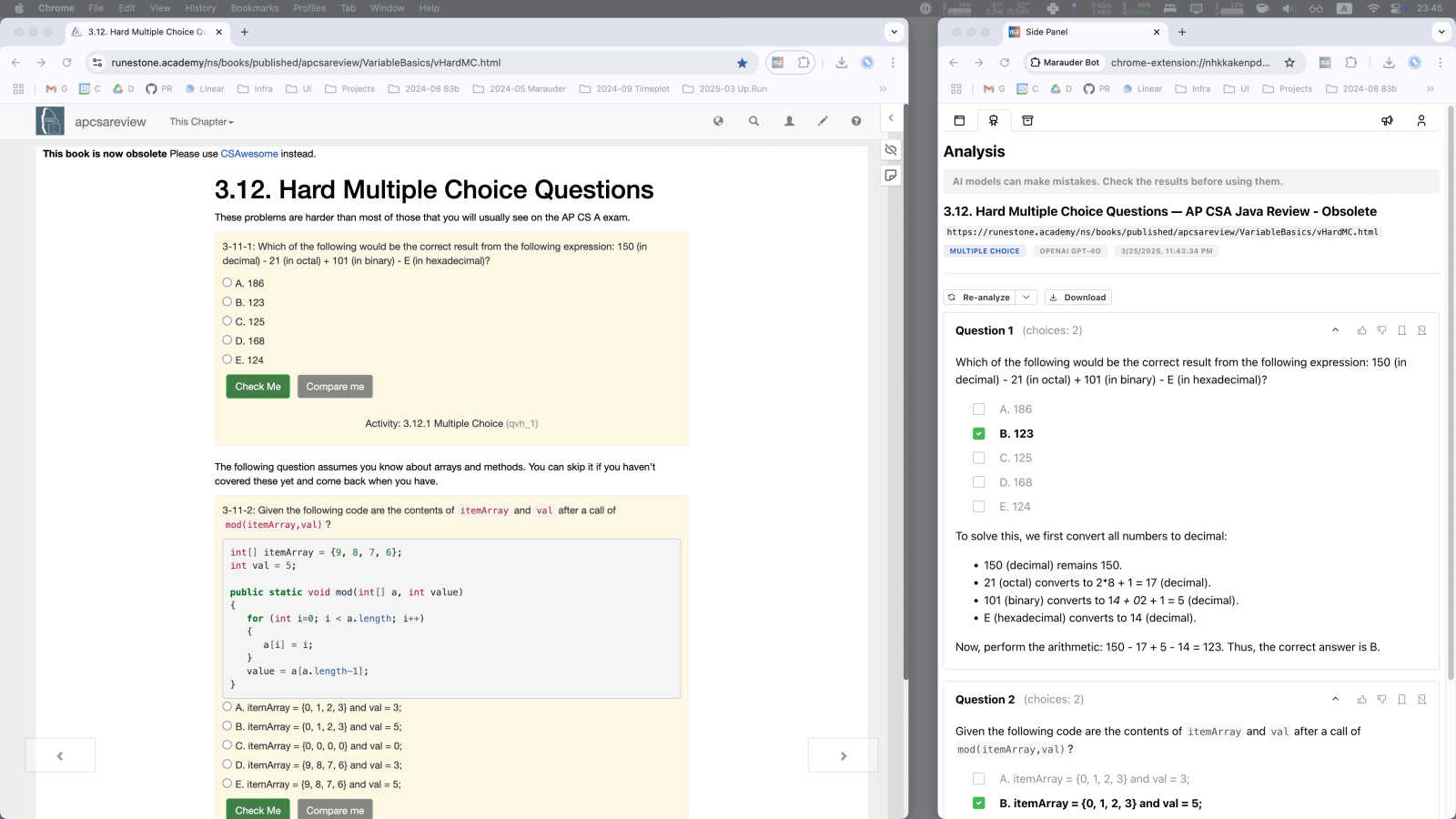
Task: Select radio option A. 186
Action: point(227,283)
